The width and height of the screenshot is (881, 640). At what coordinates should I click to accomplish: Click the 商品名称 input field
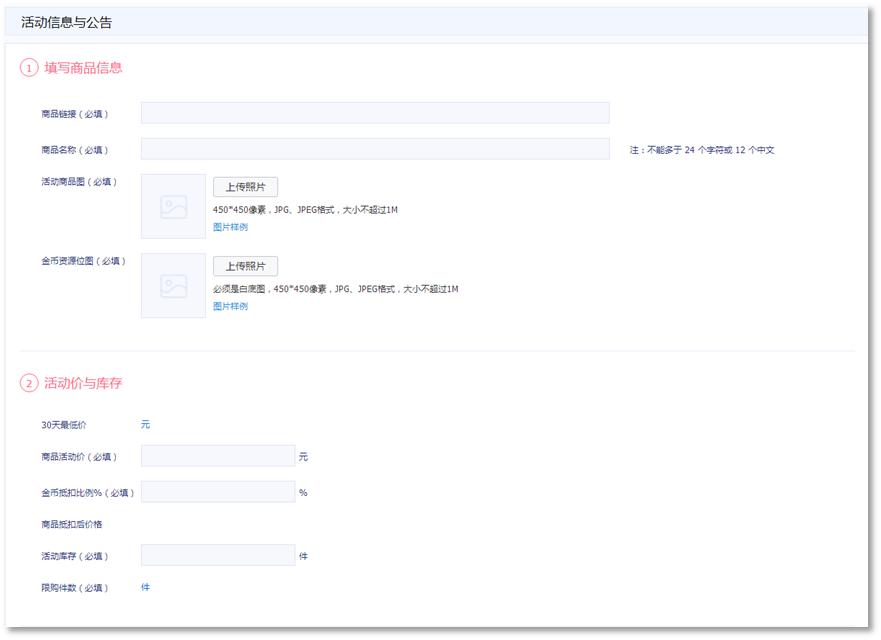pos(375,147)
